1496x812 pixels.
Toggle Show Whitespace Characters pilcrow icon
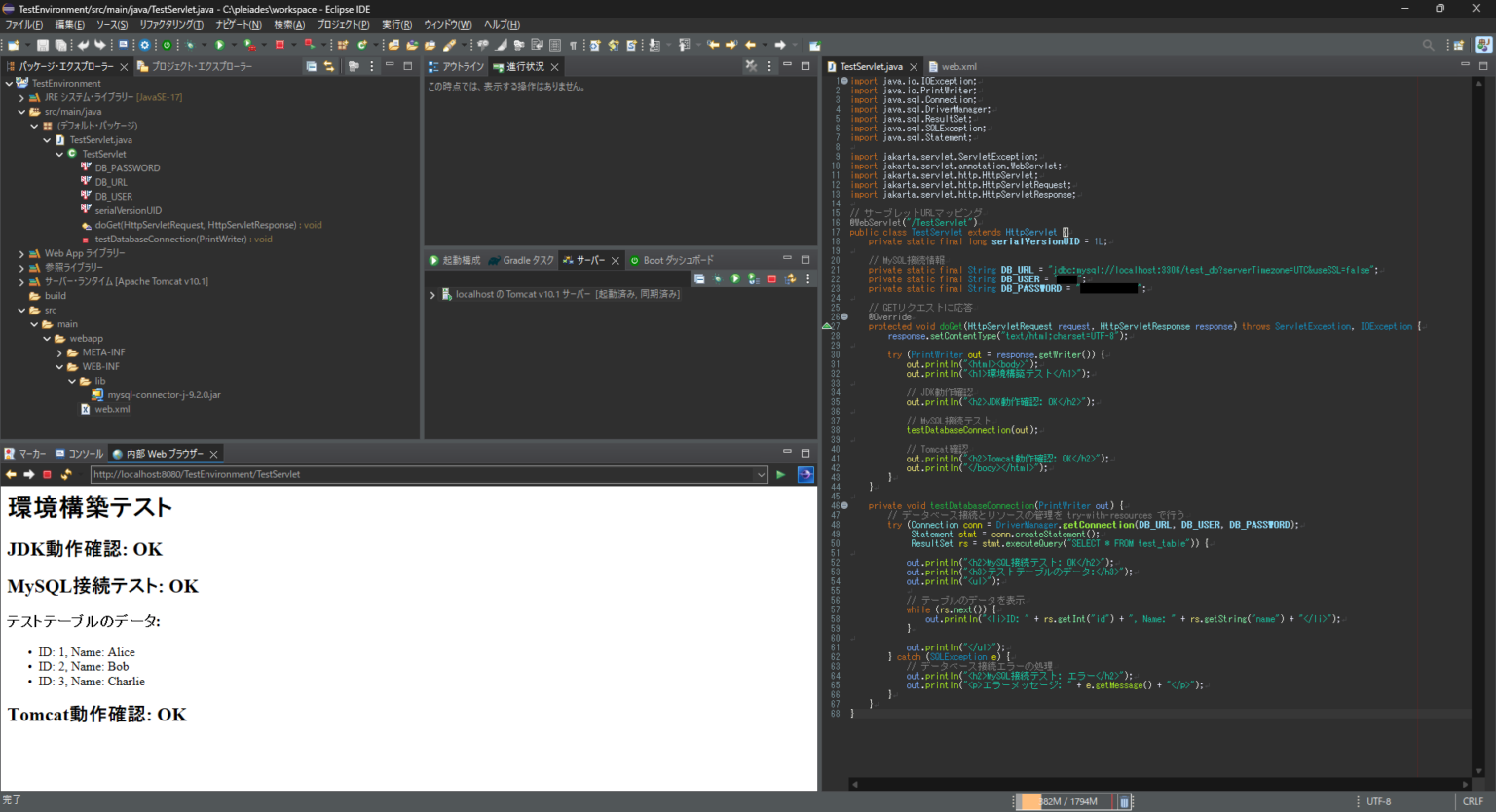[x=573, y=45]
